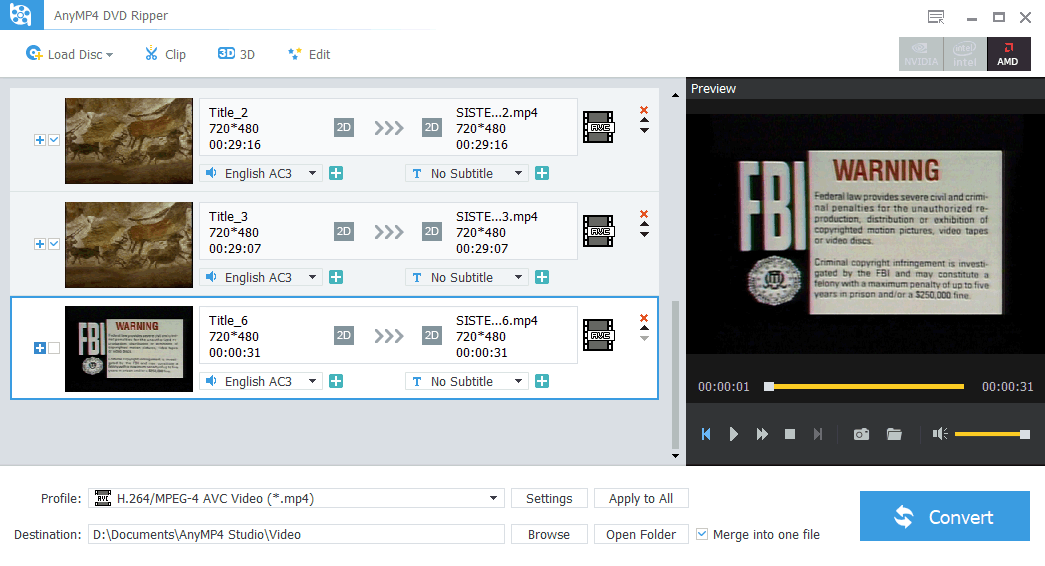Fast forward the preview

(762, 434)
